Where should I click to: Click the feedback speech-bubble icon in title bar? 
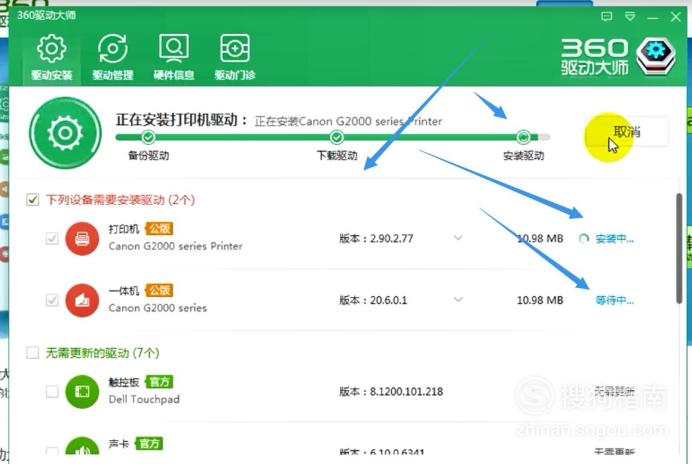click(x=607, y=17)
